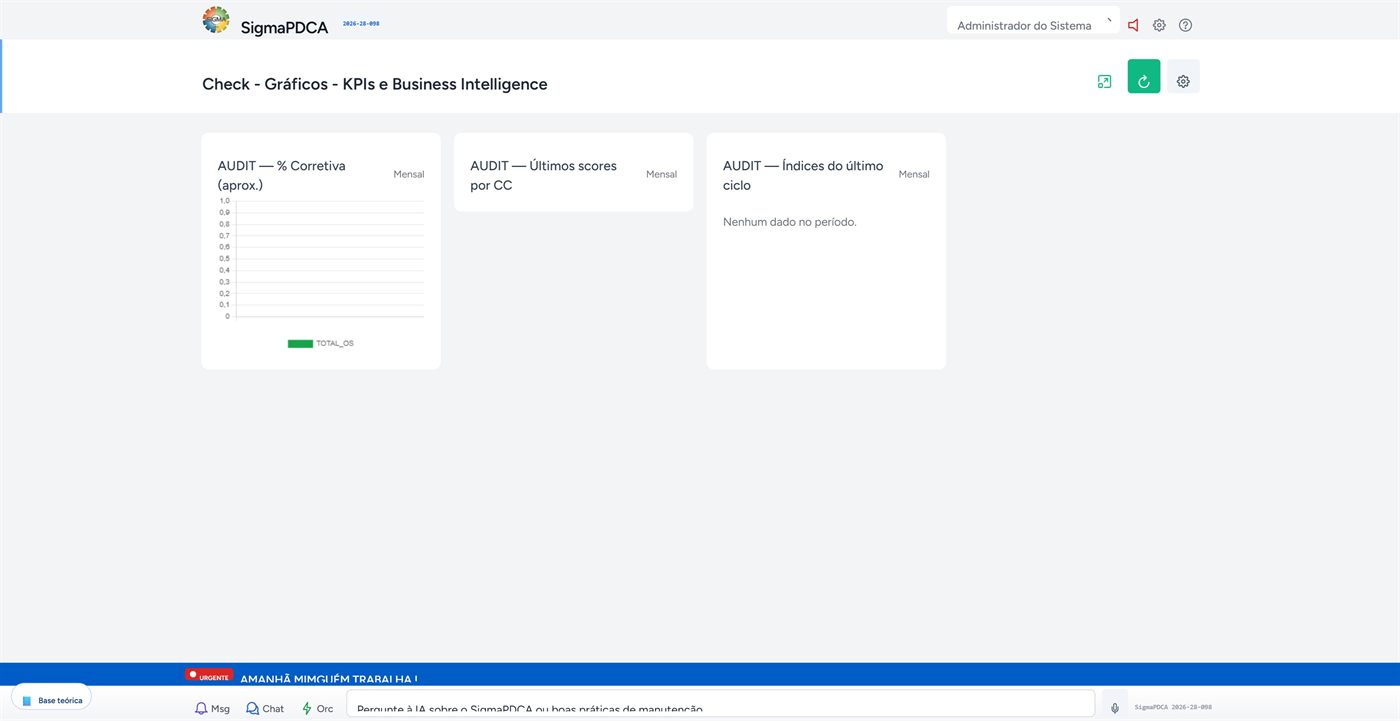
Task: Open the help question mark icon
Action: click(x=1185, y=25)
